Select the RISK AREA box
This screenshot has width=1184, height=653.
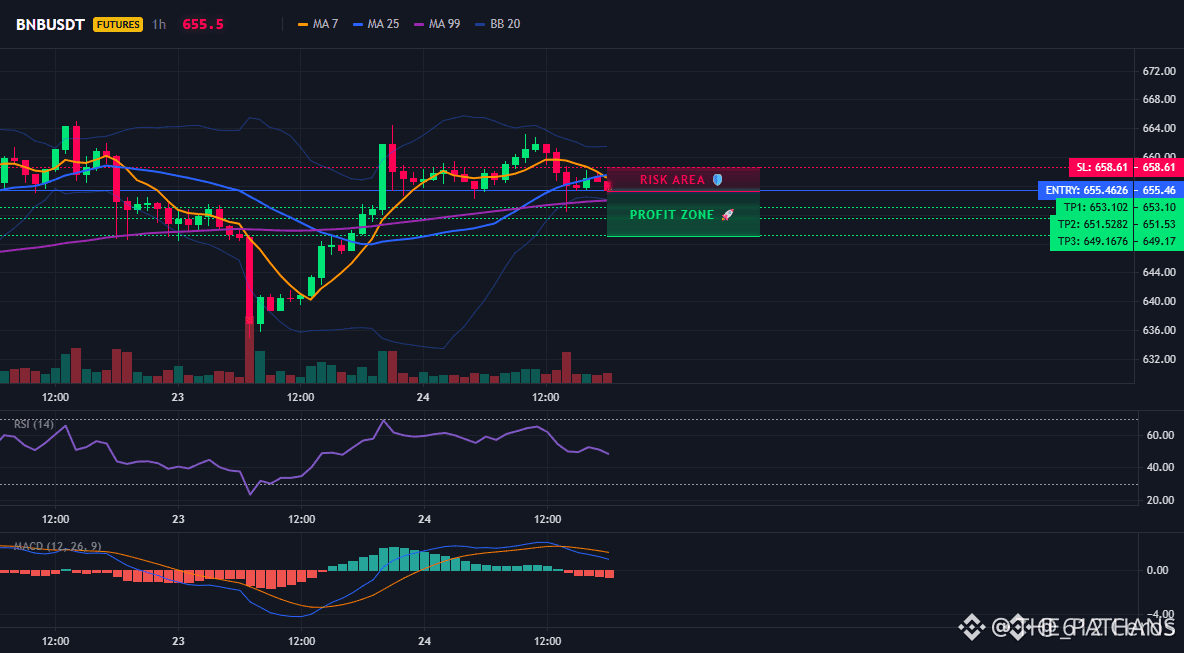pos(683,180)
